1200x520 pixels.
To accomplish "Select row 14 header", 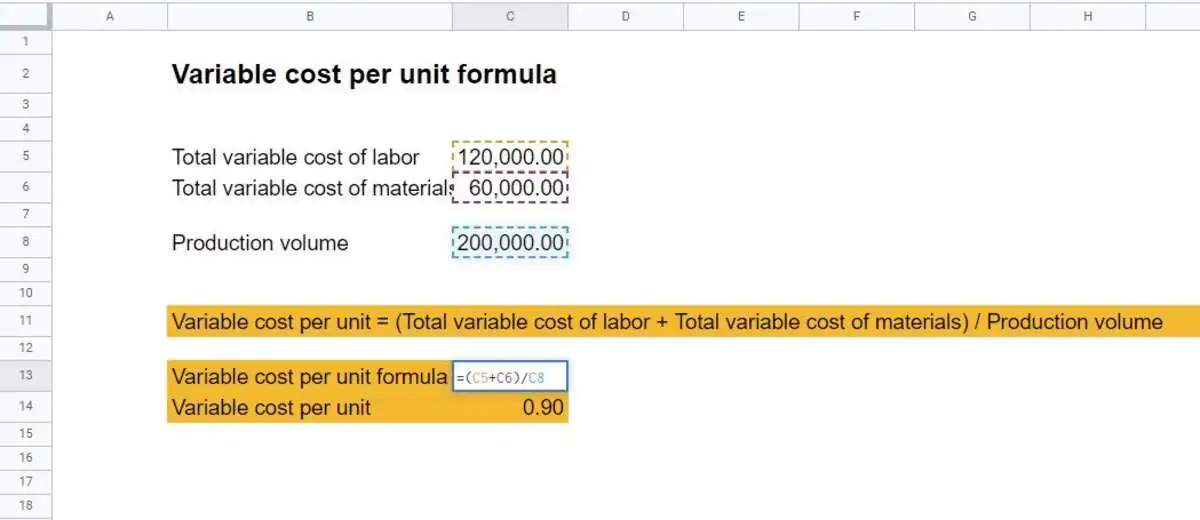I will (25, 407).
